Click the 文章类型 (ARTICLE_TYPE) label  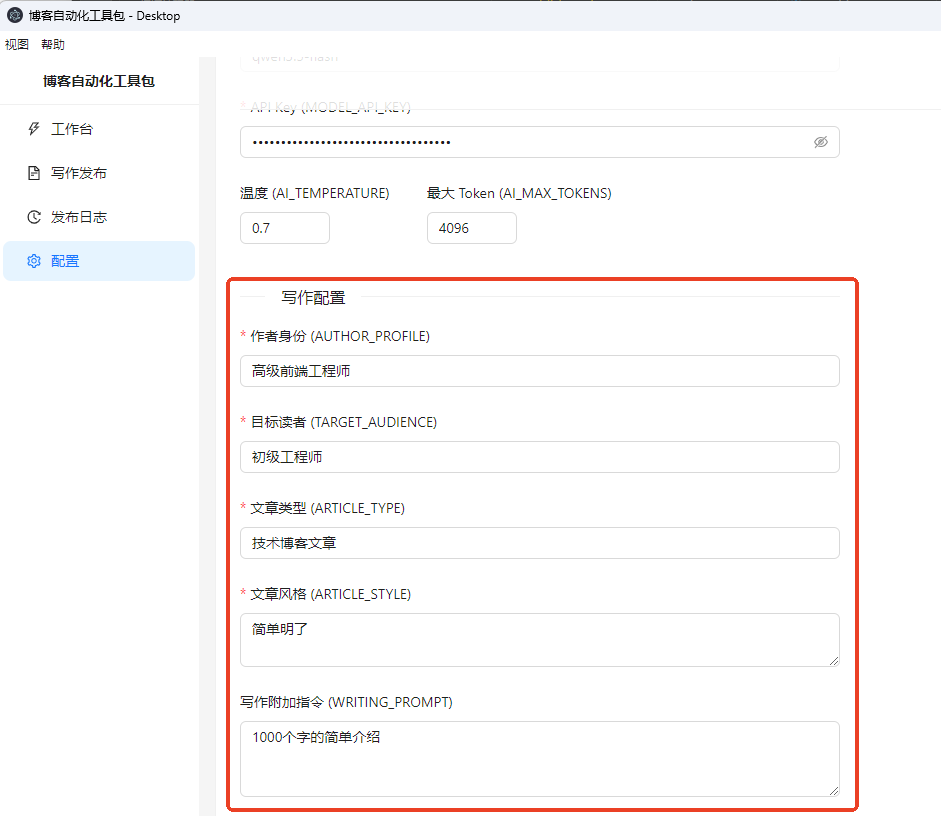pyautogui.click(x=327, y=508)
